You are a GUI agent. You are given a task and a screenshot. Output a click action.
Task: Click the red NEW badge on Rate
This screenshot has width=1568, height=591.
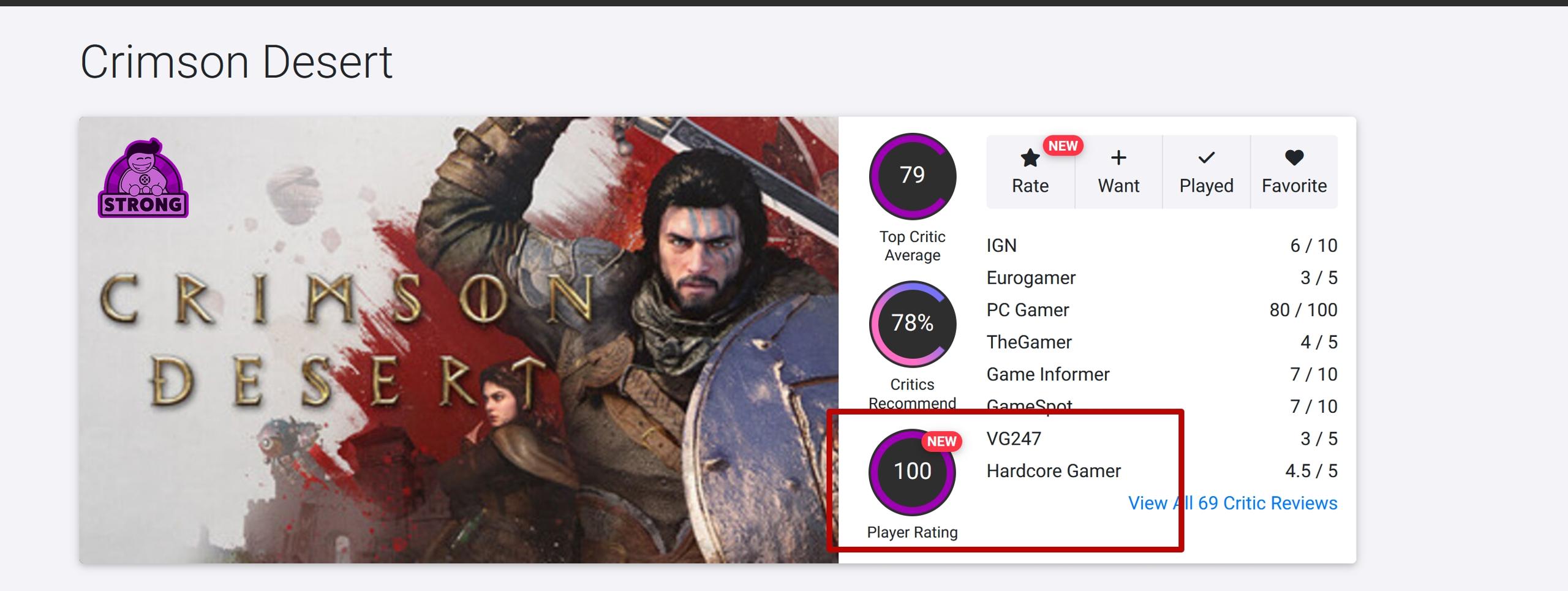[1063, 146]
